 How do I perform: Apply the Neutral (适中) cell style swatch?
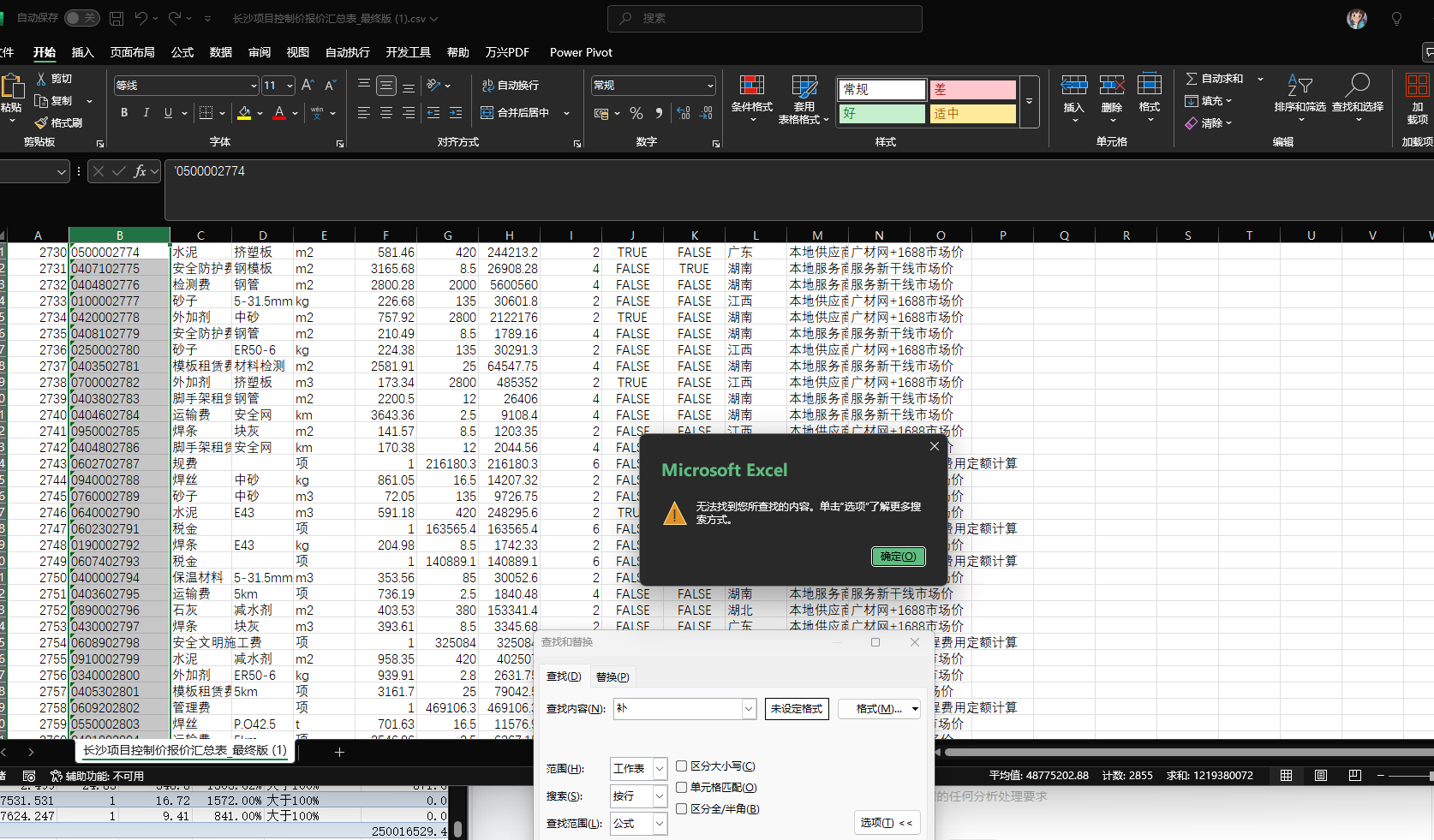click(x=973, y=113)
